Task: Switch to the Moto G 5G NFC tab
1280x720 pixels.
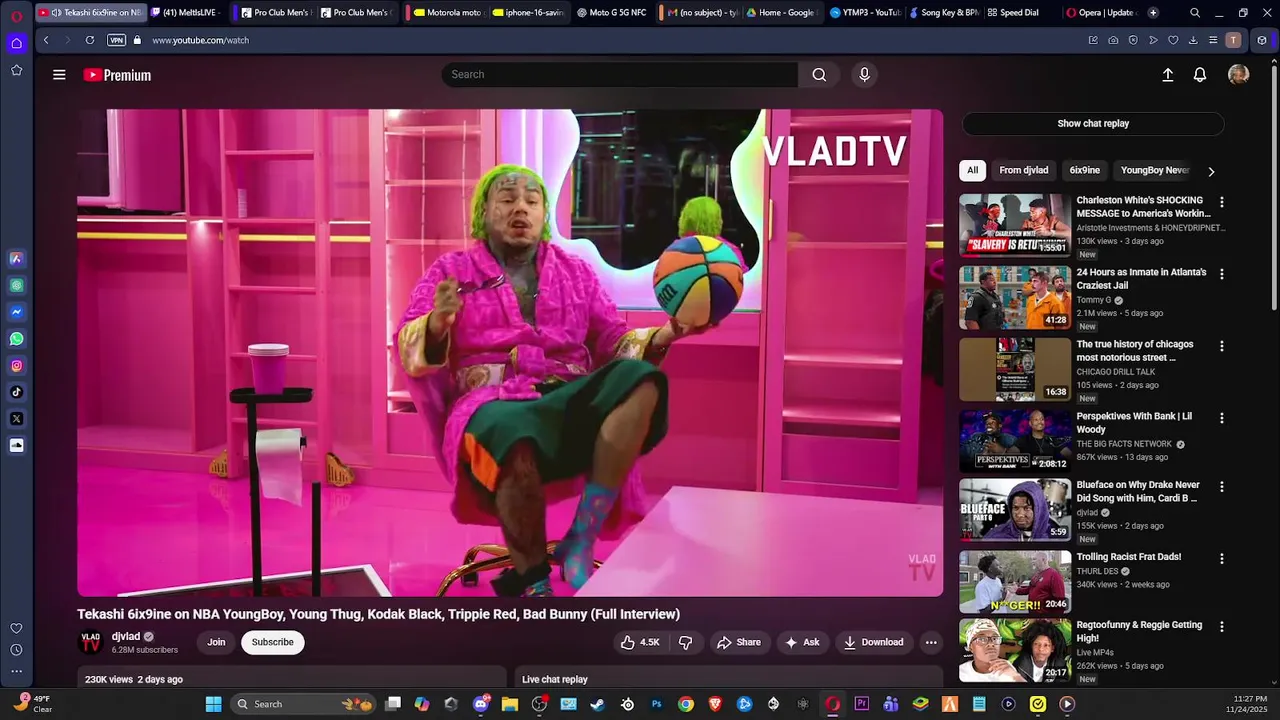Action: click(612, 13)
